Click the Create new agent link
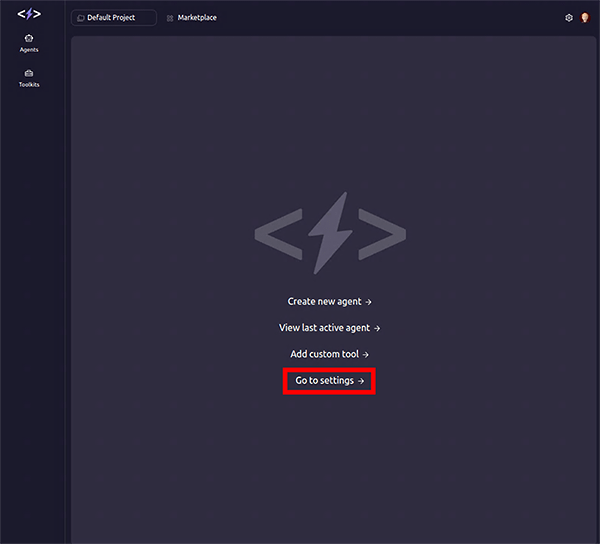The image size is (600, 544). pyautogui.click(x=329, y=301)
